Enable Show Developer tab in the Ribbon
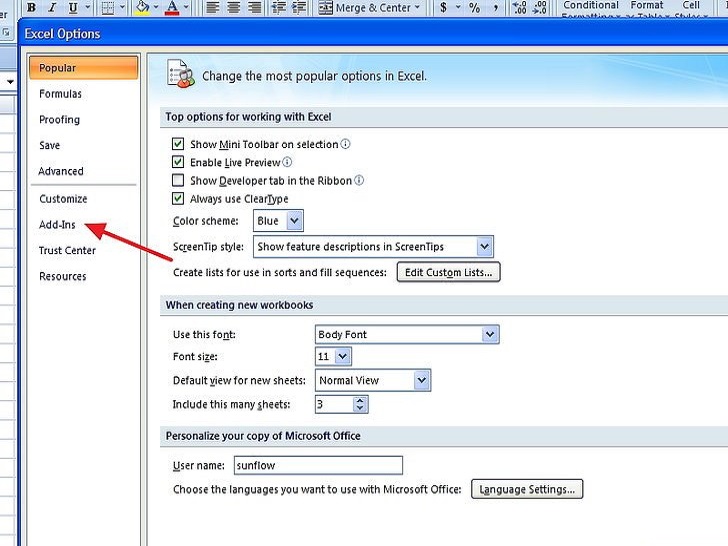728x546 pixels. click(x=178, y=180)
